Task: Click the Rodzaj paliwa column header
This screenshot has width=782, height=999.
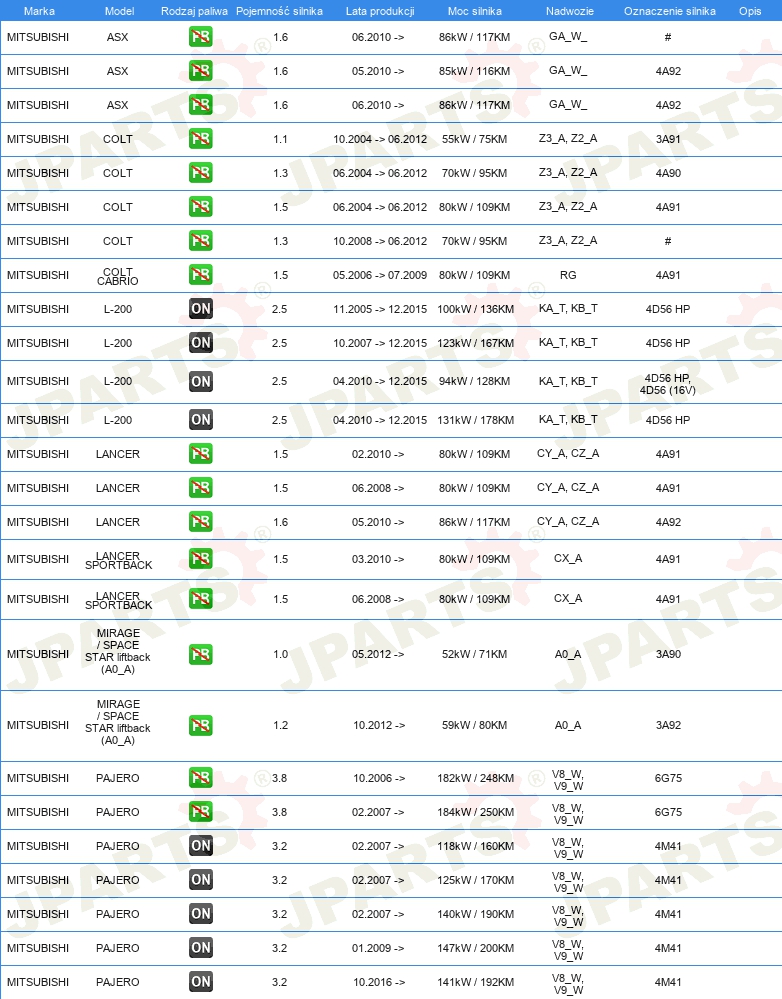Action: pos(194,11)
